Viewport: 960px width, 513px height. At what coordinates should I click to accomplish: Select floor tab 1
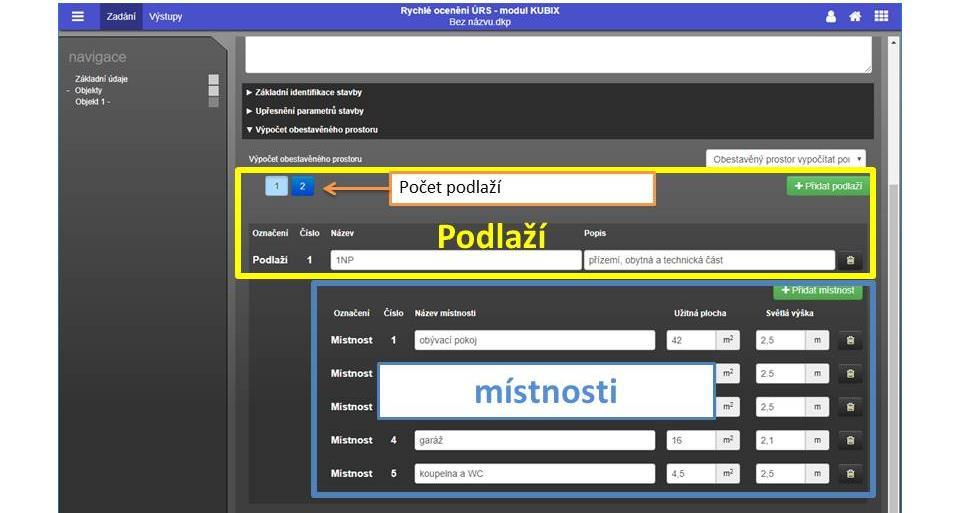pyautogui.click(x=276, y=186)
